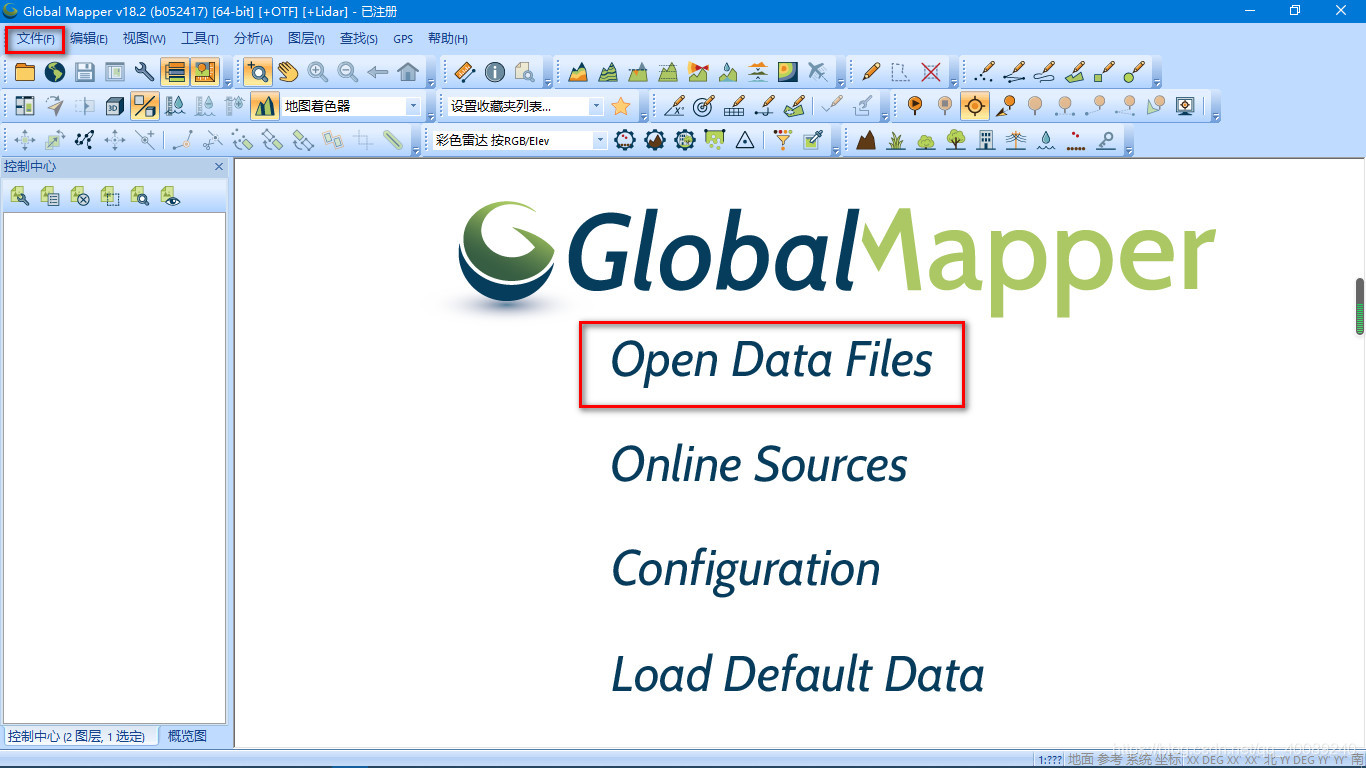Click the zoom in magnifier with plus
1366x768 pixels.
tap(318, 72)
